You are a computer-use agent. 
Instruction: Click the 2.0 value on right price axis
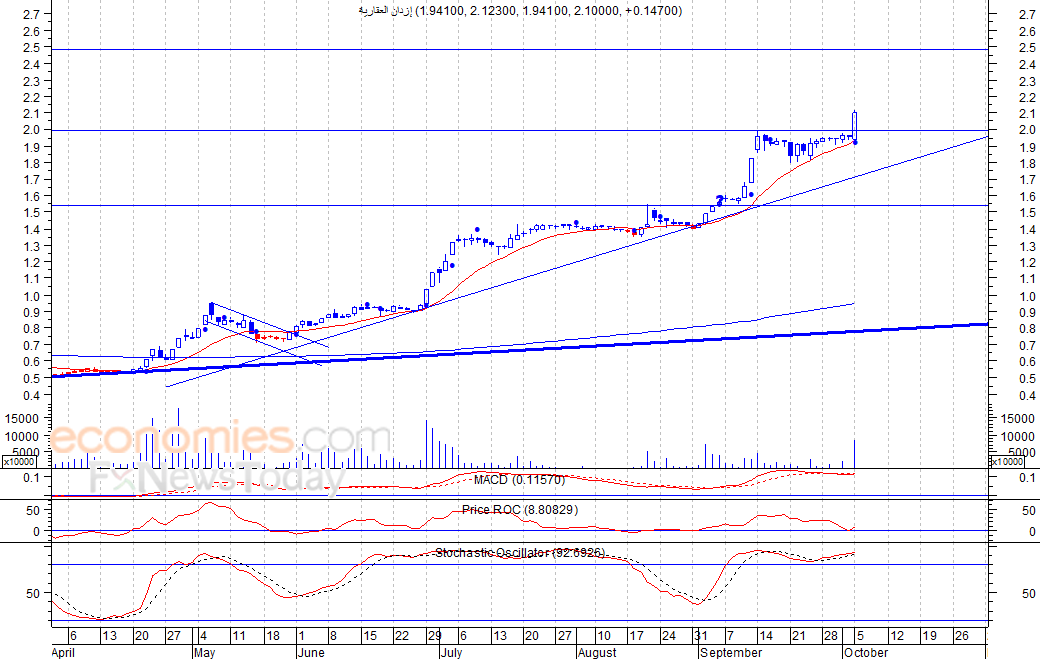pyautogui.click(x=1028, y=130)
